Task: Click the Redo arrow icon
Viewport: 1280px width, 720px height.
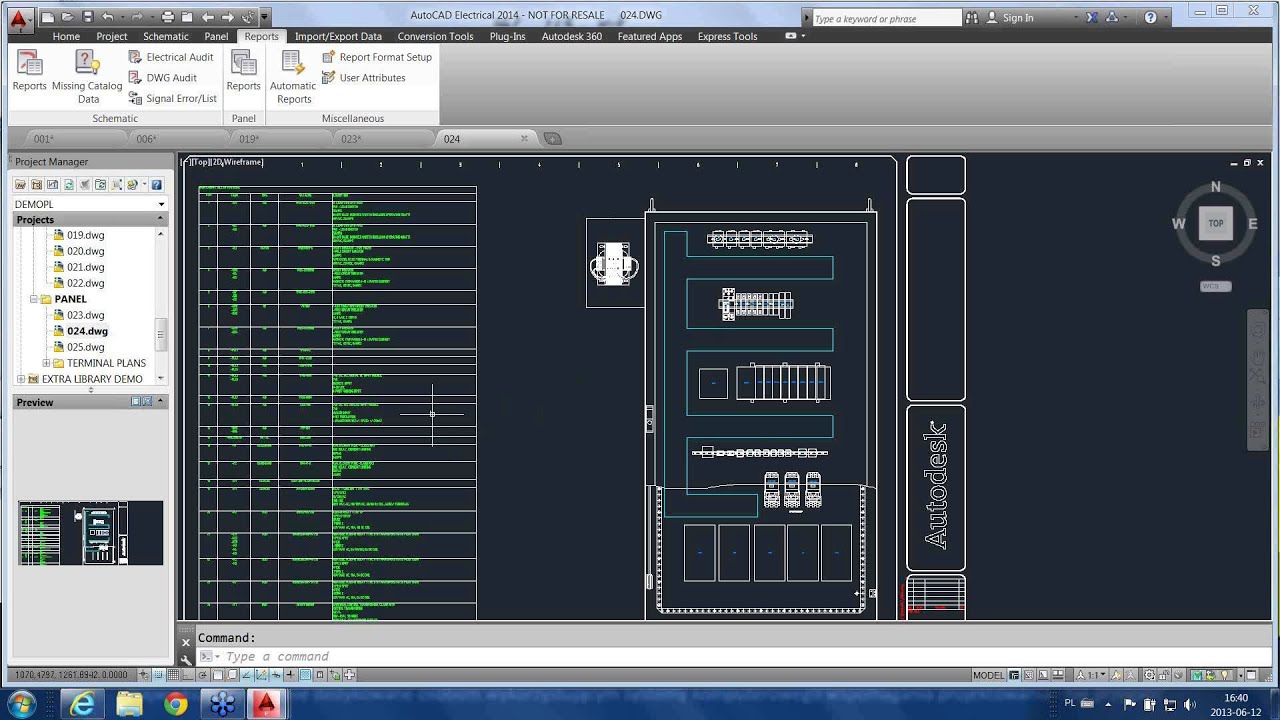Action: point(137,17)
